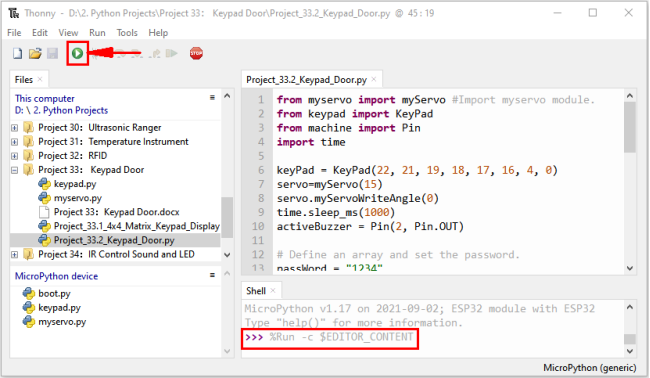Screen dimensions: 650x378
Task: Select keypad.py on MicroPython device
Action: [59, 308]
